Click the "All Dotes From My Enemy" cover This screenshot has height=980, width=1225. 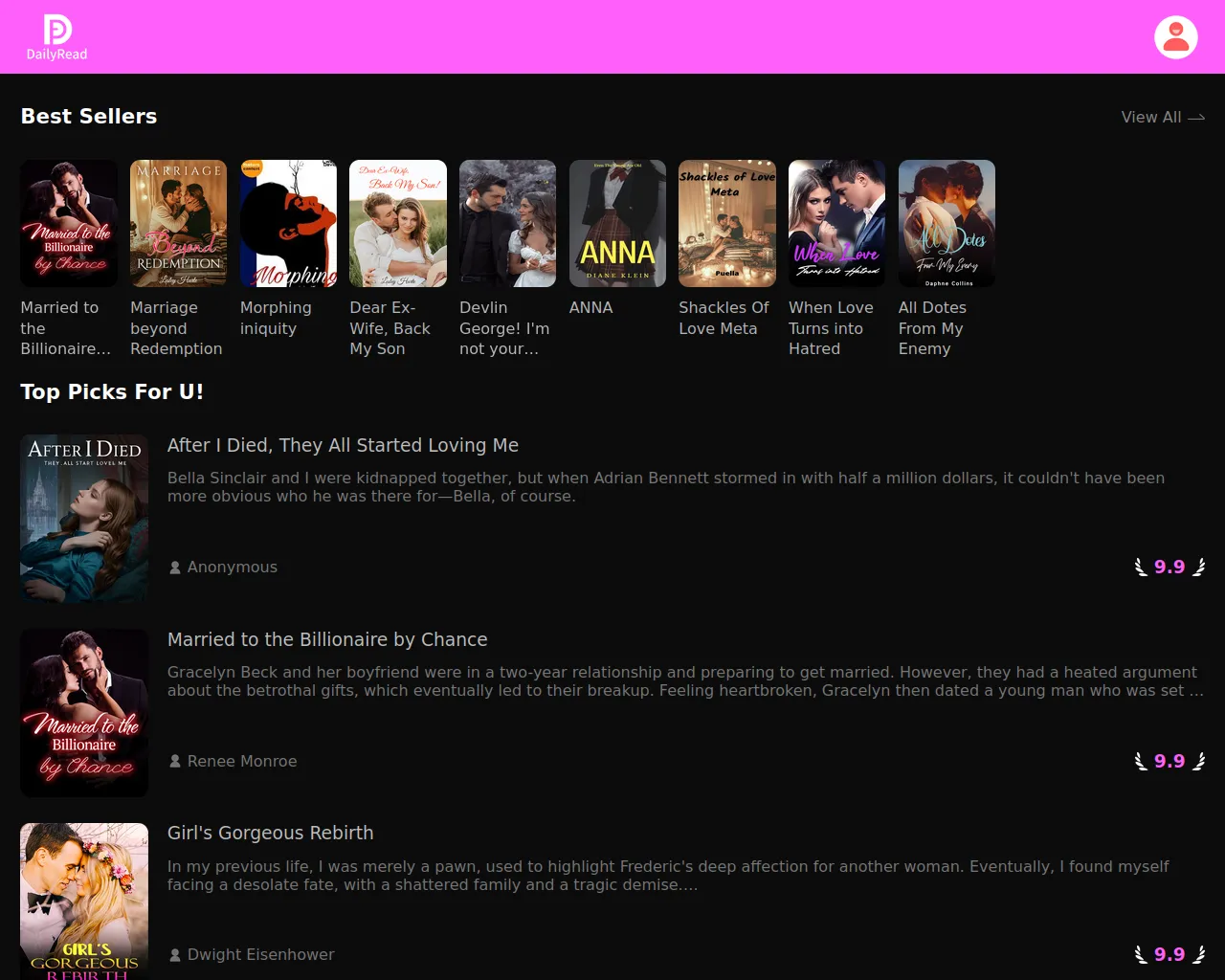[947, 223]
